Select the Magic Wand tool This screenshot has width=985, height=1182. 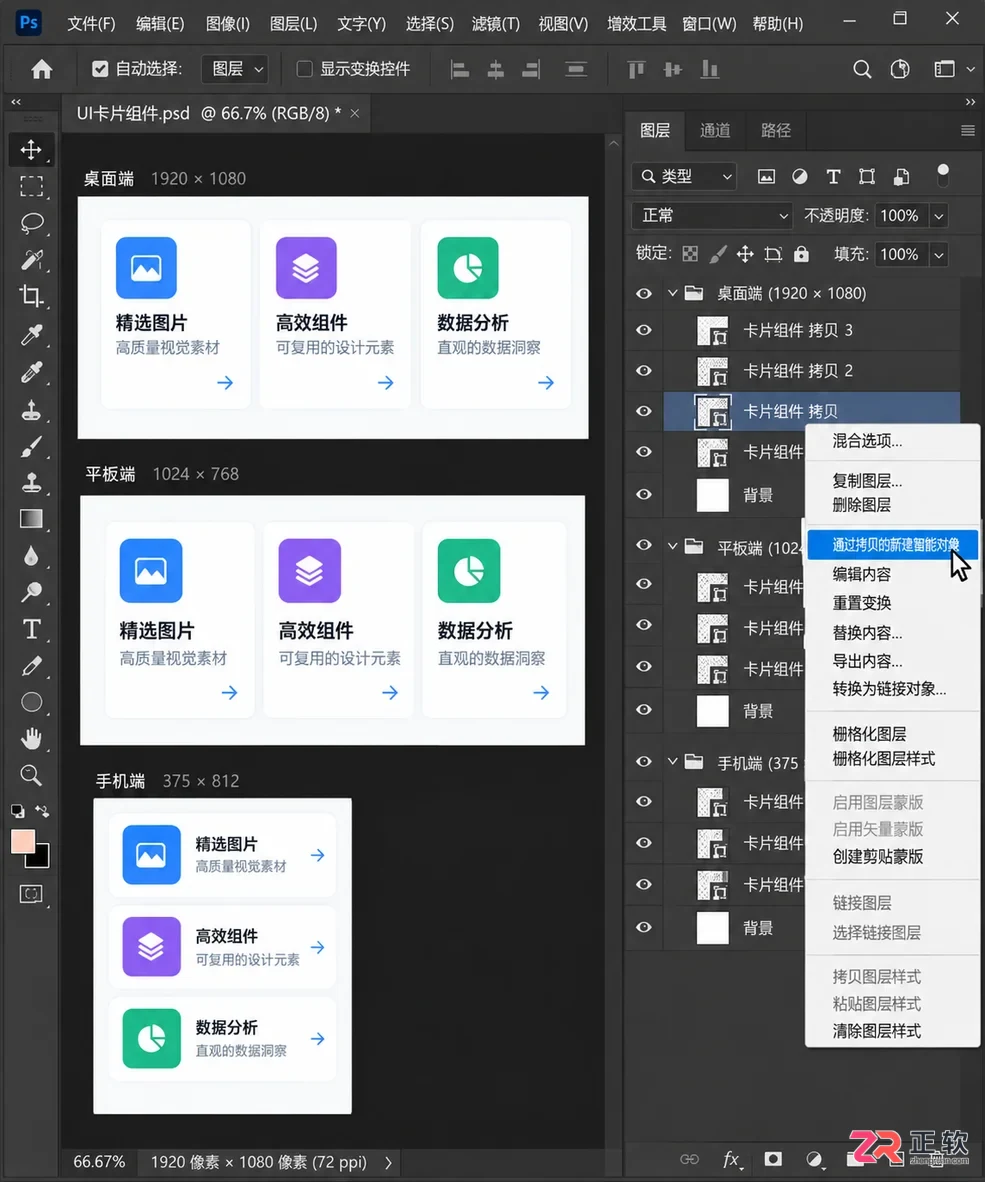(x=31, y=259)
